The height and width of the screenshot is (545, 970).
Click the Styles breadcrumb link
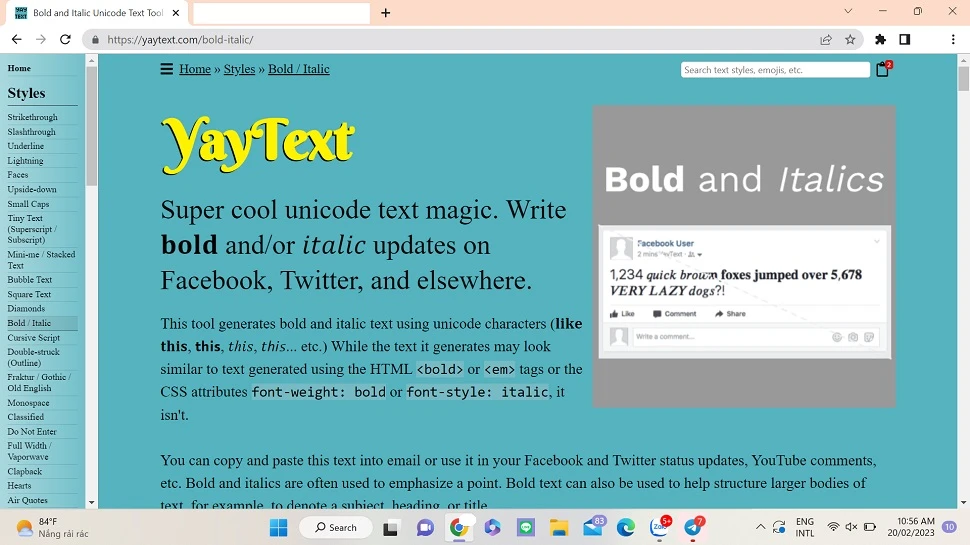tap(239, 69)
